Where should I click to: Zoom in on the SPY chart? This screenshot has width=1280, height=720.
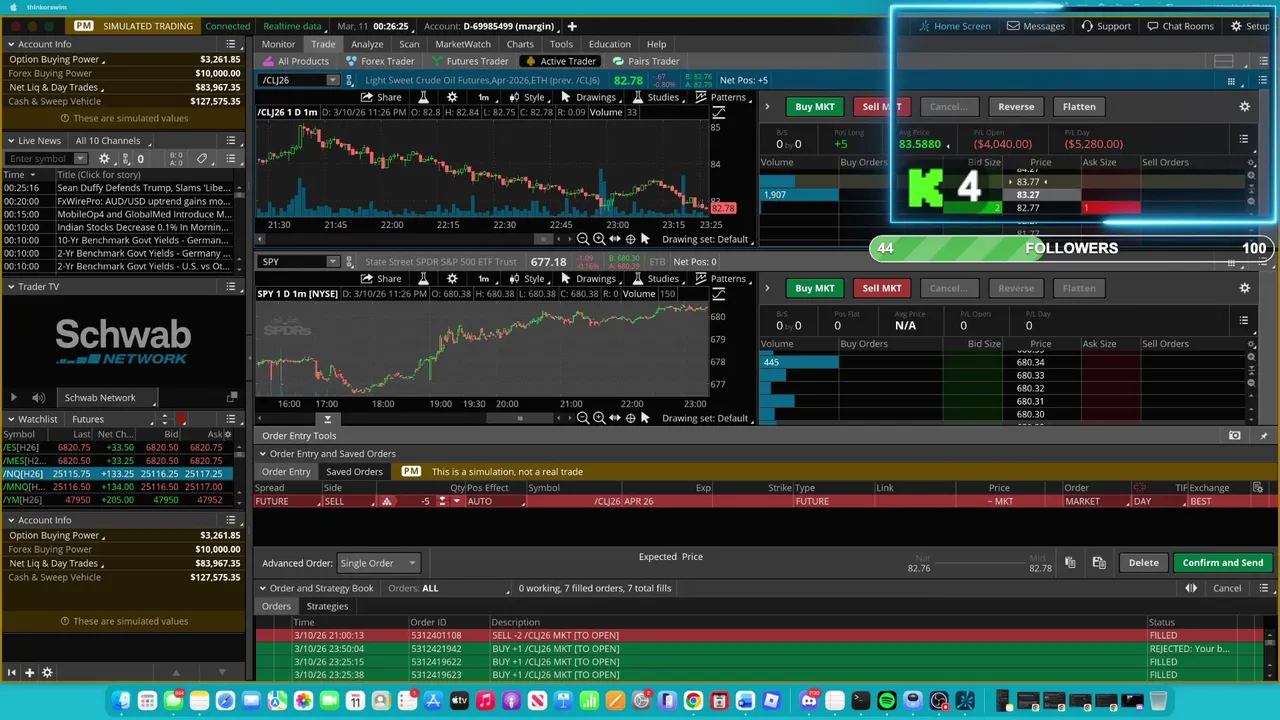(x=598, y=418)
